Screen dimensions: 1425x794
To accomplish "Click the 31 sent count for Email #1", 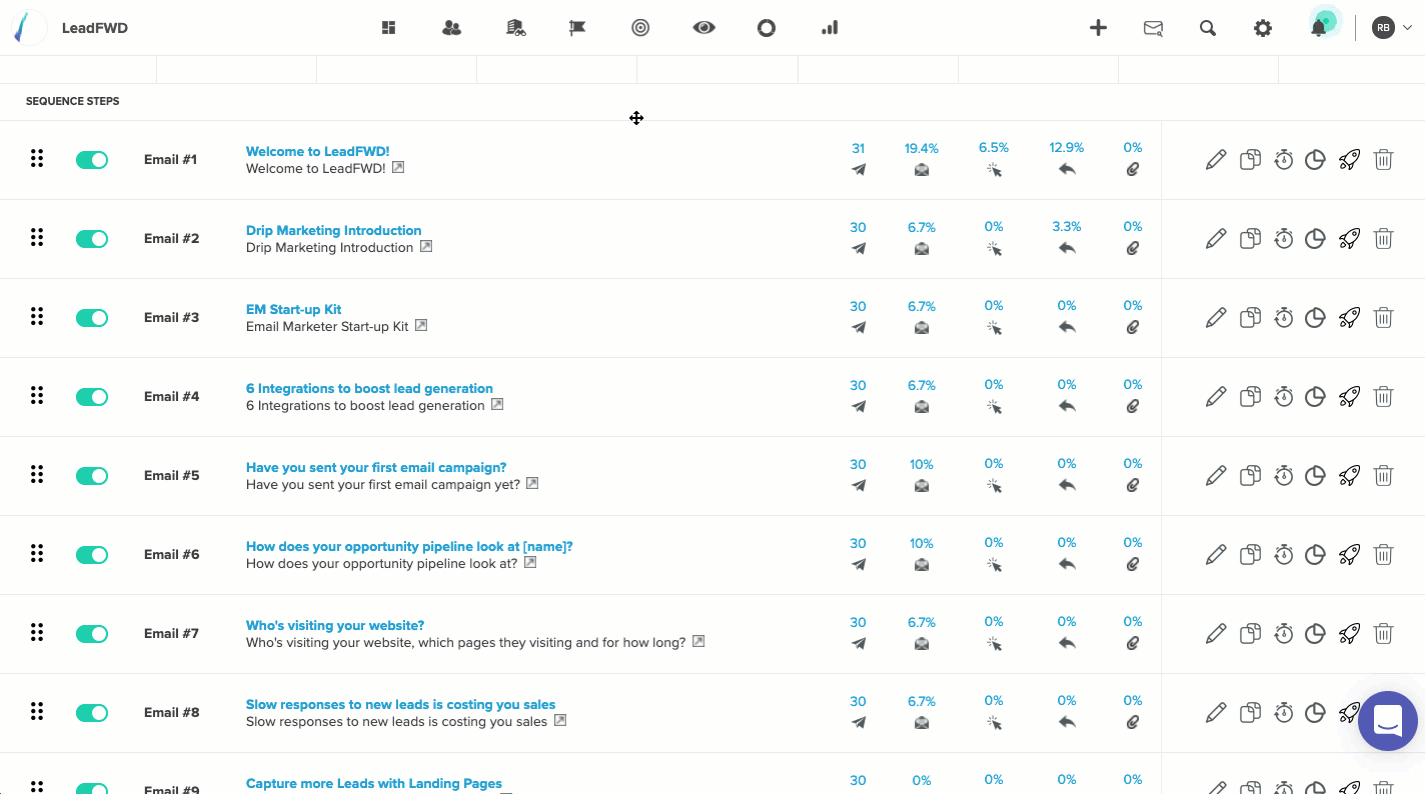I will tap(858, 148).
